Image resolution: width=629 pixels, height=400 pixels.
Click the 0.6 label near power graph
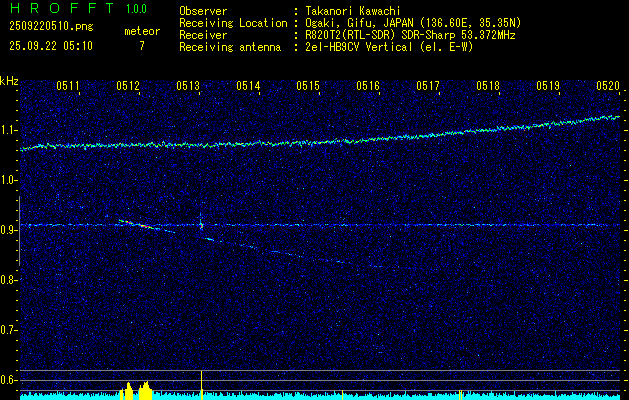[9, 379]
